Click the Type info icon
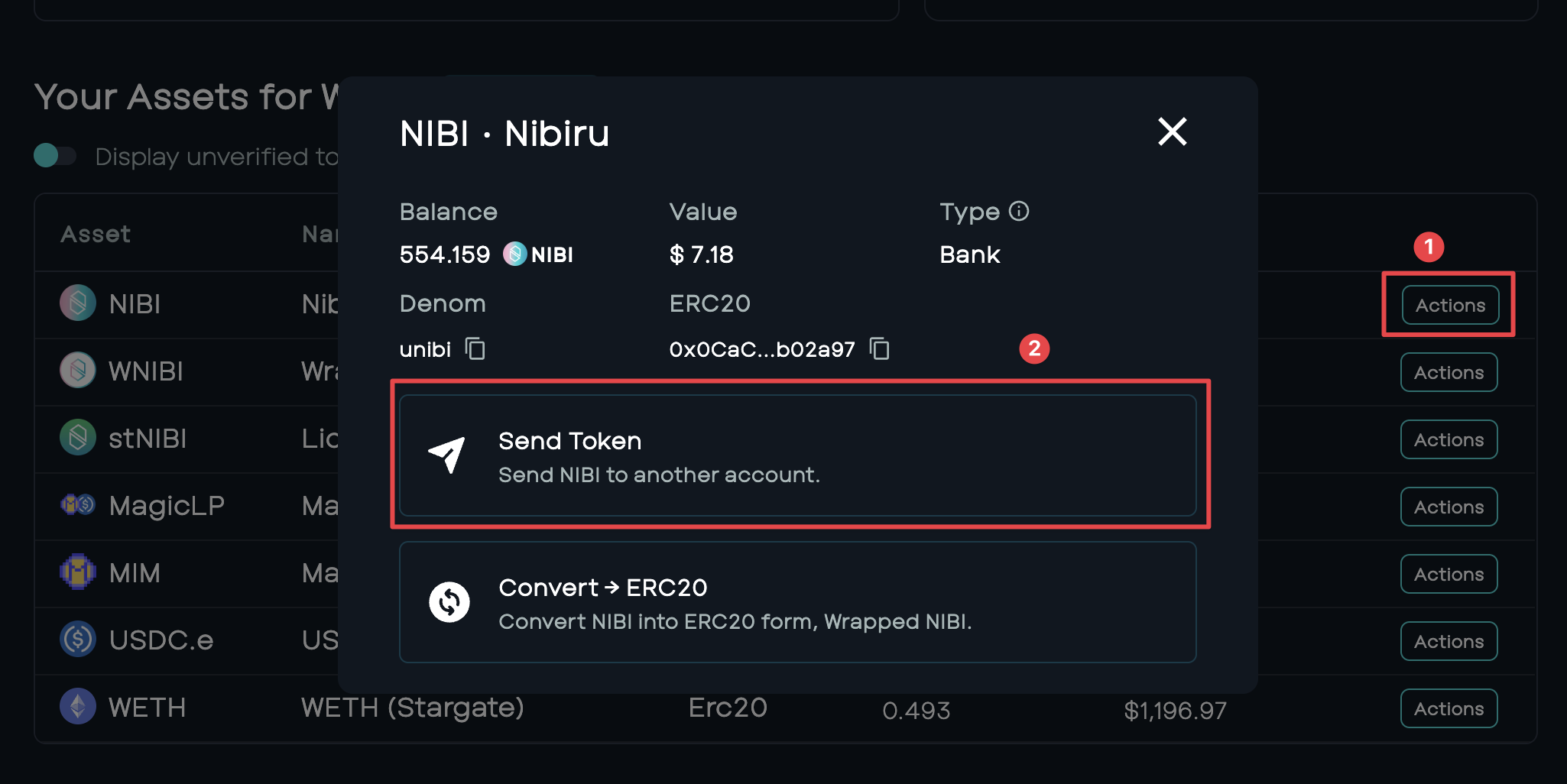 (x=1019, y=211)
